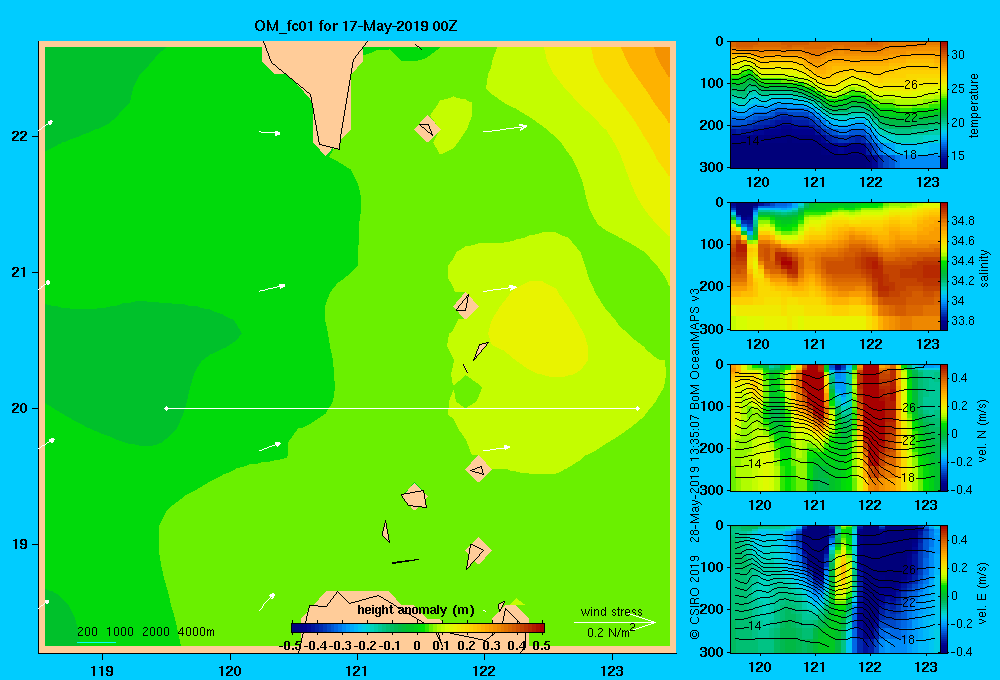Click the wind arrow near 122E 22N
The height and width of the screenshot is (680, 1000).
pos(505,128)
